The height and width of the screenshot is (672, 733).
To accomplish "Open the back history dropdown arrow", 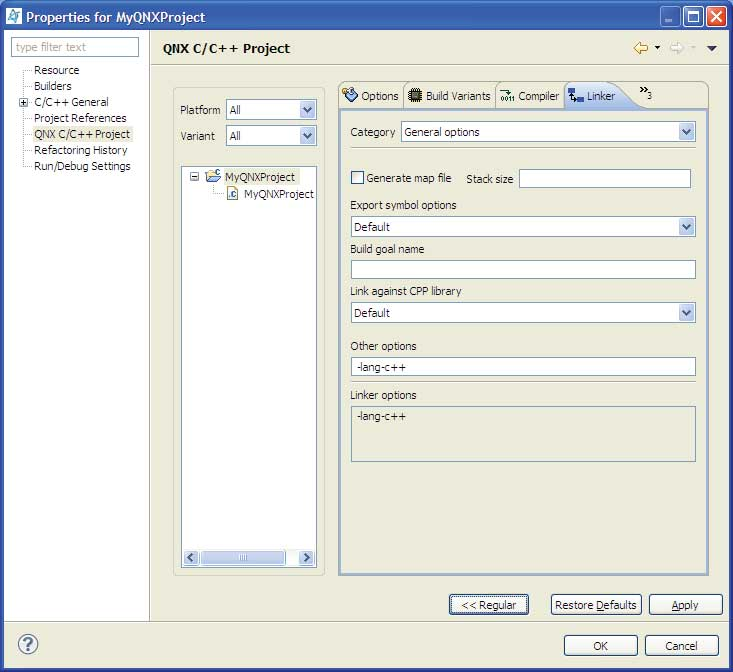I will click(x=657, y=48).
